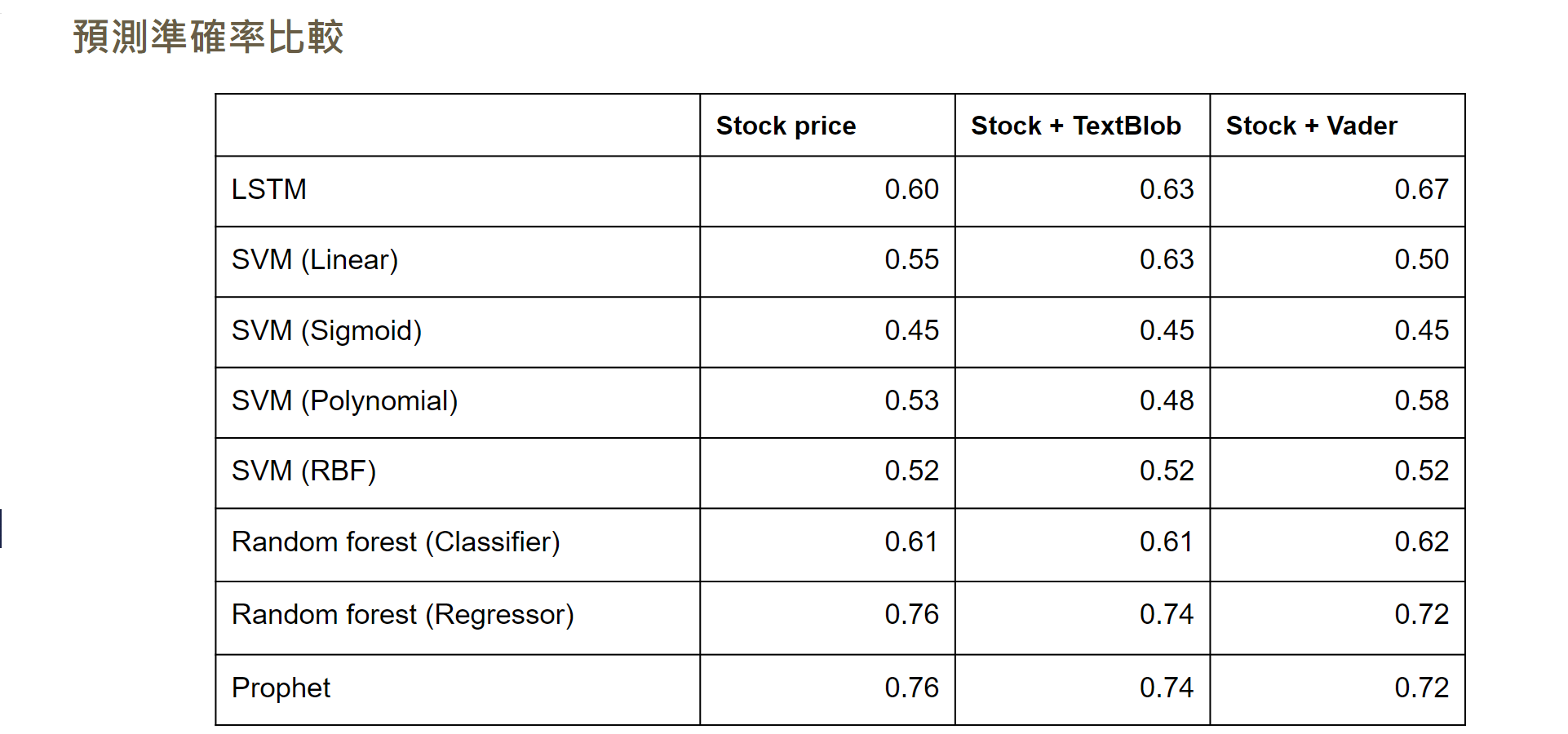Viewport: 1568px width, 734px height.
Task: Select the "SVM (Linear)" row label
Action: pyautogui.click(x=315, y=260)
